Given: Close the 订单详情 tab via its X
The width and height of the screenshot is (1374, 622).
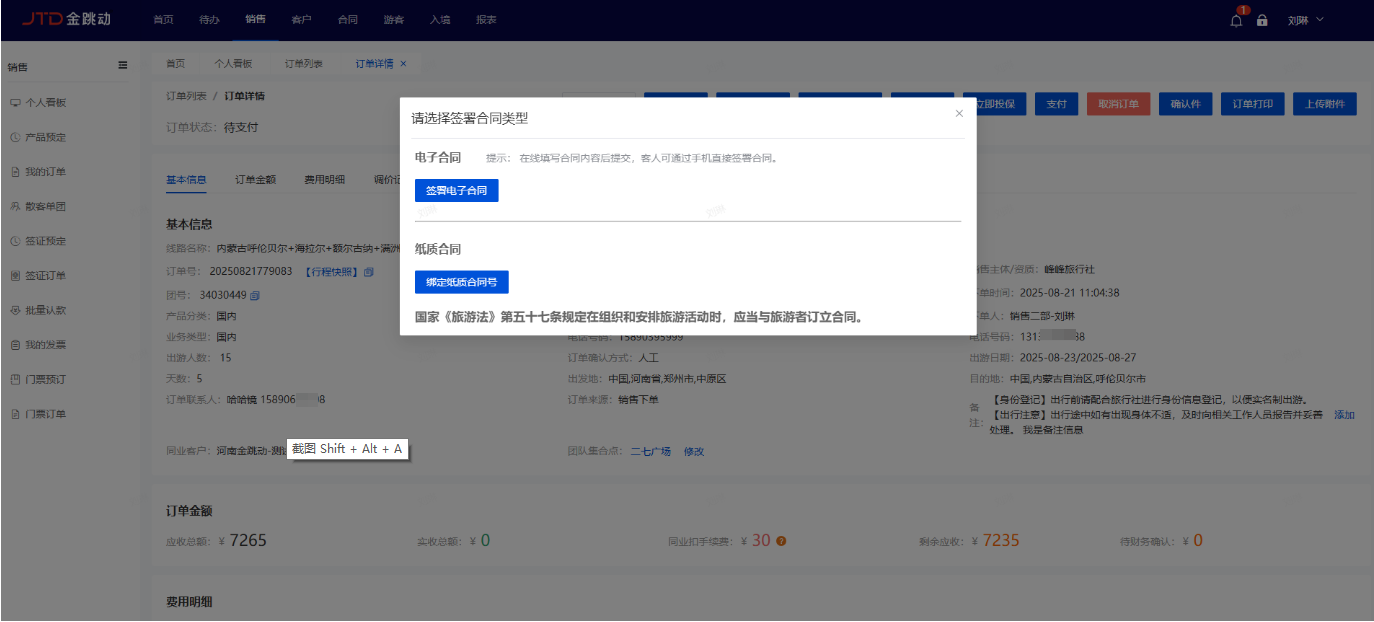Looking at the screenshot, I should 403,64.
